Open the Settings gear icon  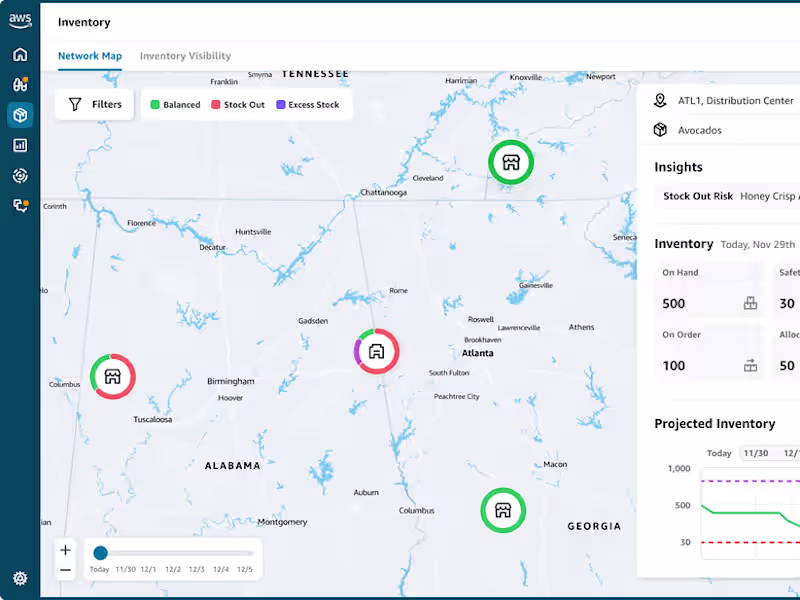[x=20, y=578]
